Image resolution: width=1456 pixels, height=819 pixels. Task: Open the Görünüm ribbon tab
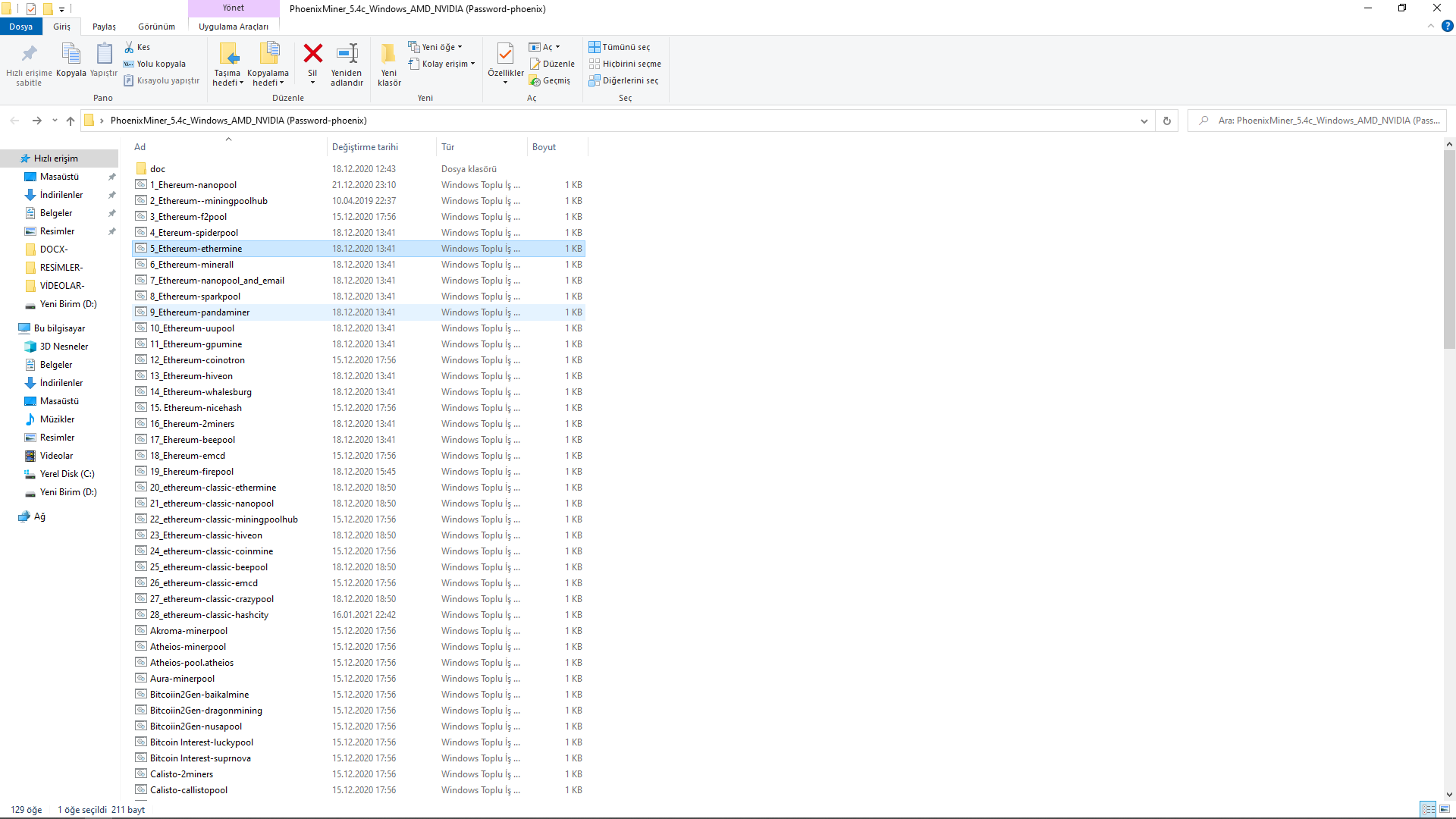click(156, 27)
